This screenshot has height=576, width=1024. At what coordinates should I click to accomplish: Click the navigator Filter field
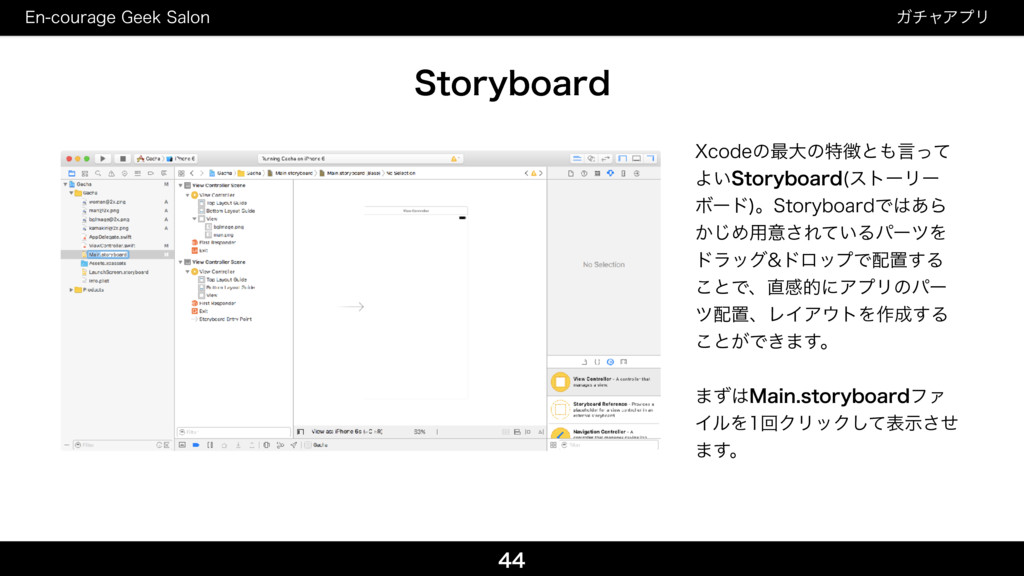(112, 445)
